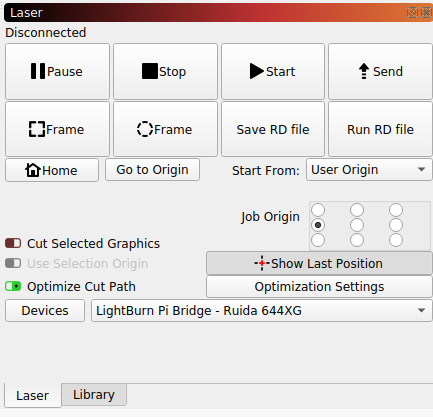
Task: Click the Go to Origin button
Action: [x=152, y=170]
